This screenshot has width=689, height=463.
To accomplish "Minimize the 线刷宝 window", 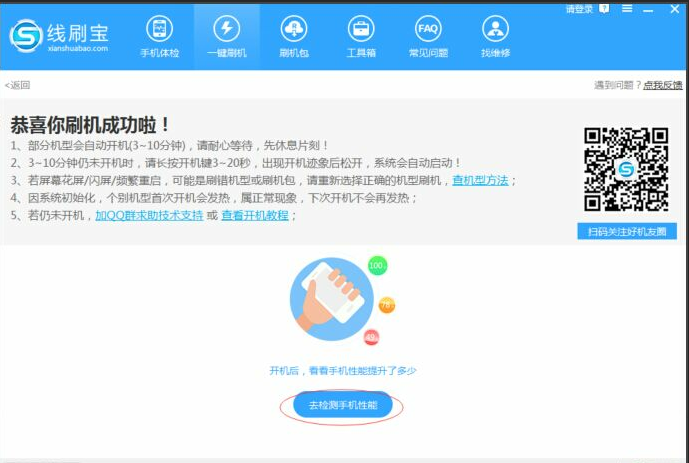I will [647, 9].
